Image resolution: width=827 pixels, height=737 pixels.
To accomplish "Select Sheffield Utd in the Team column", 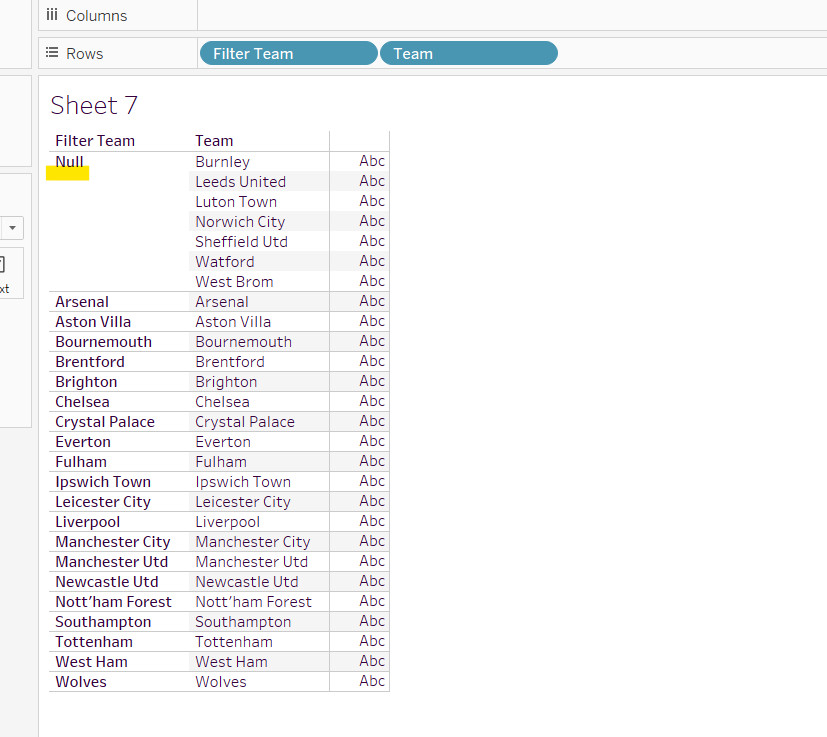I will click(242, 242).
